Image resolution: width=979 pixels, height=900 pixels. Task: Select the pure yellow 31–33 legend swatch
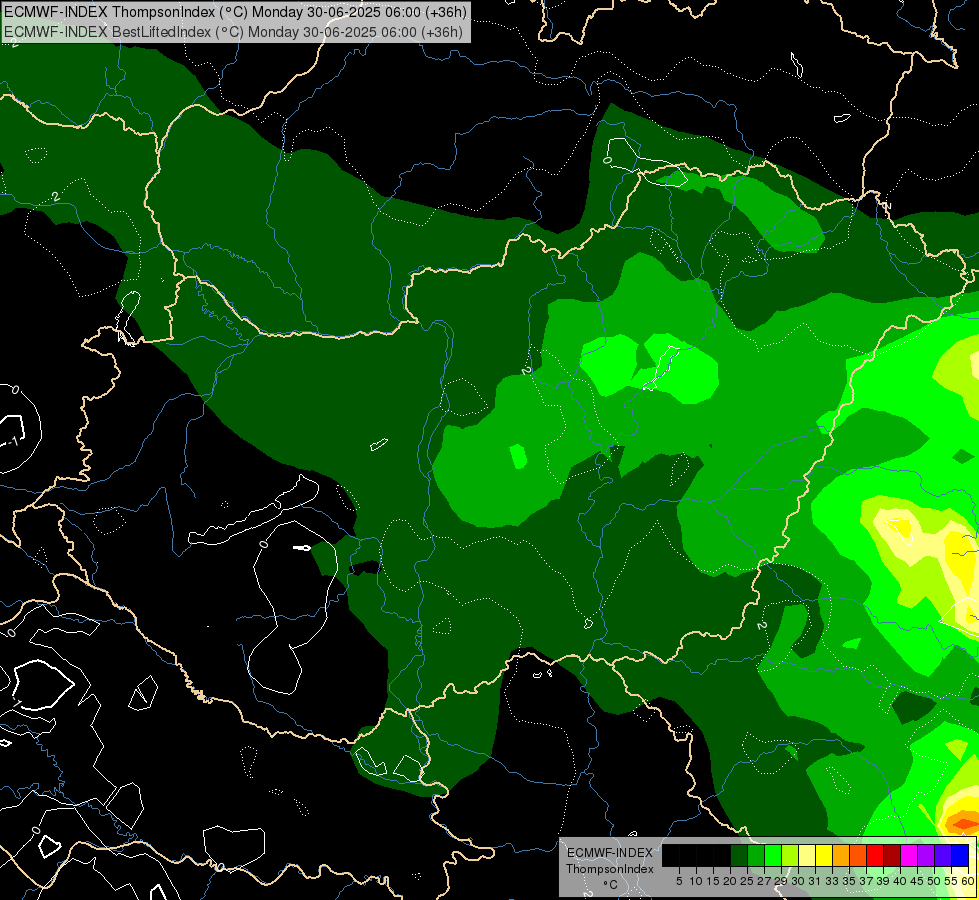coord(824,856)
